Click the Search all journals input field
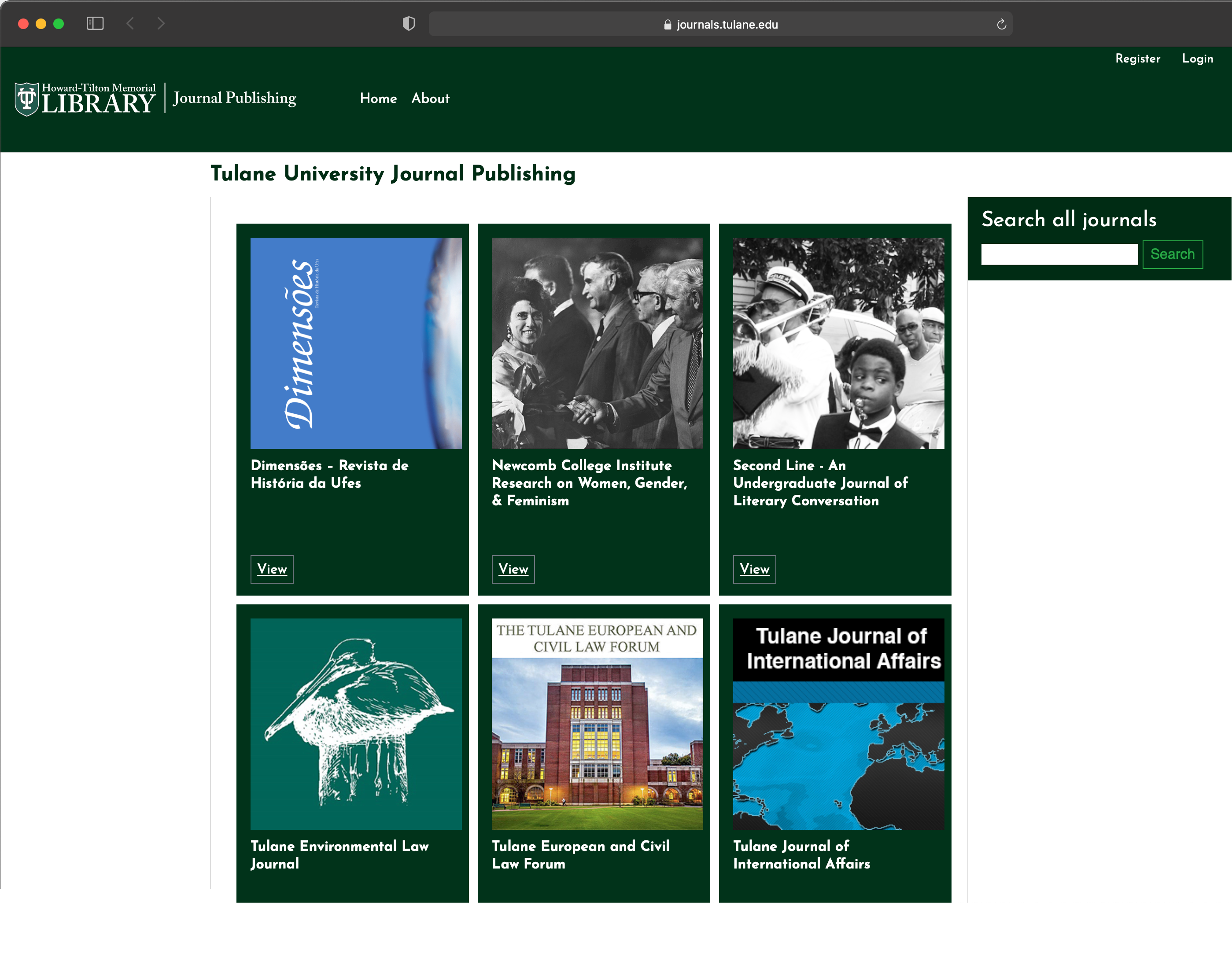 [x=1059, y=254]
